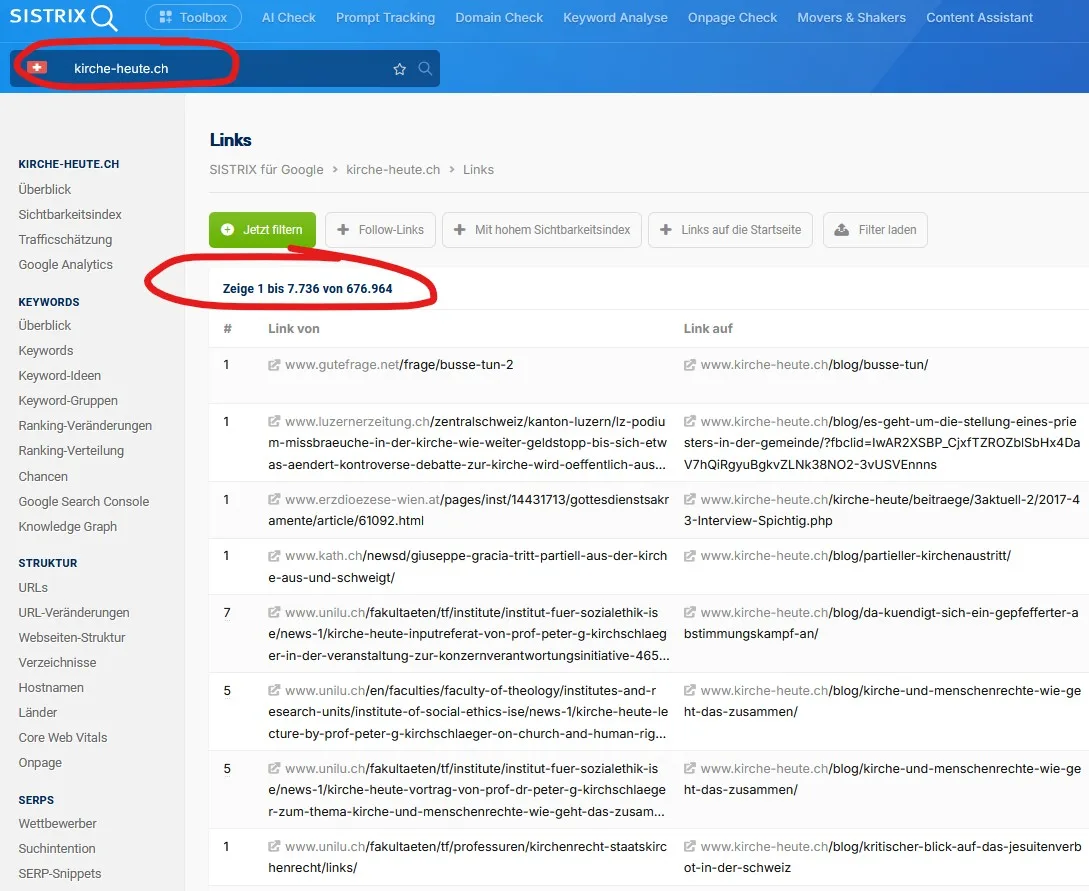Open external link icon next to www.gutefrage.net
Image resolution: width=1089 pixels, height=891 pixels.
[274, 365]
